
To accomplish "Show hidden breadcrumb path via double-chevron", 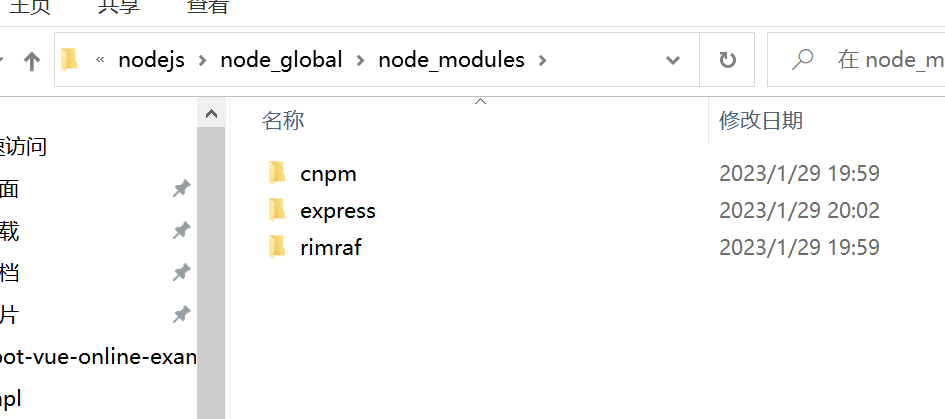I will tap(100, 60).
